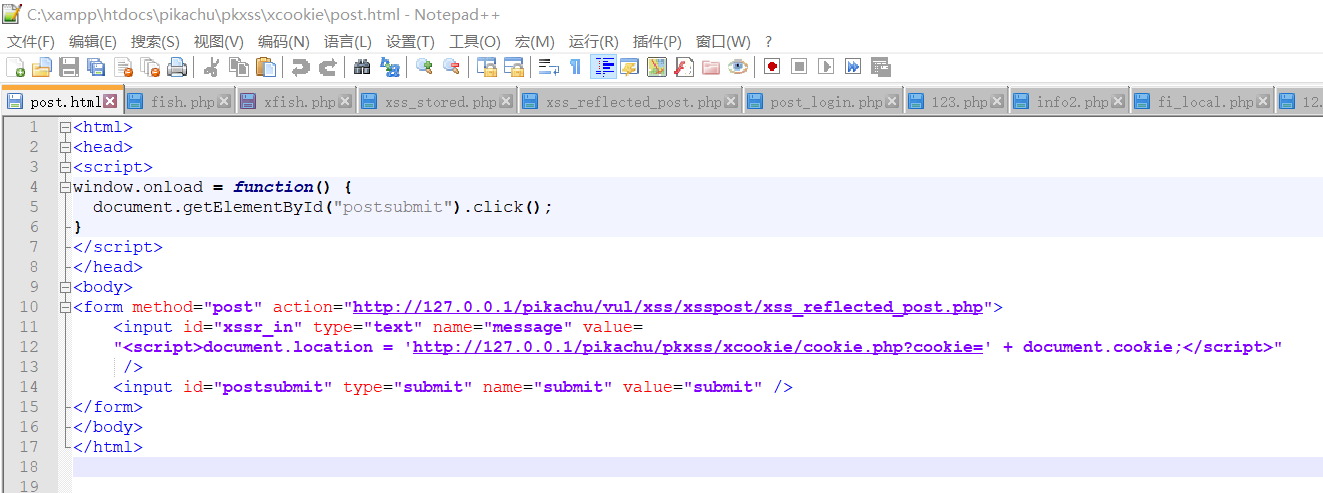This screenshot has height=493, width=1323.
Task: Open the 工具(O) menu
Action: [x=474, y=41]
